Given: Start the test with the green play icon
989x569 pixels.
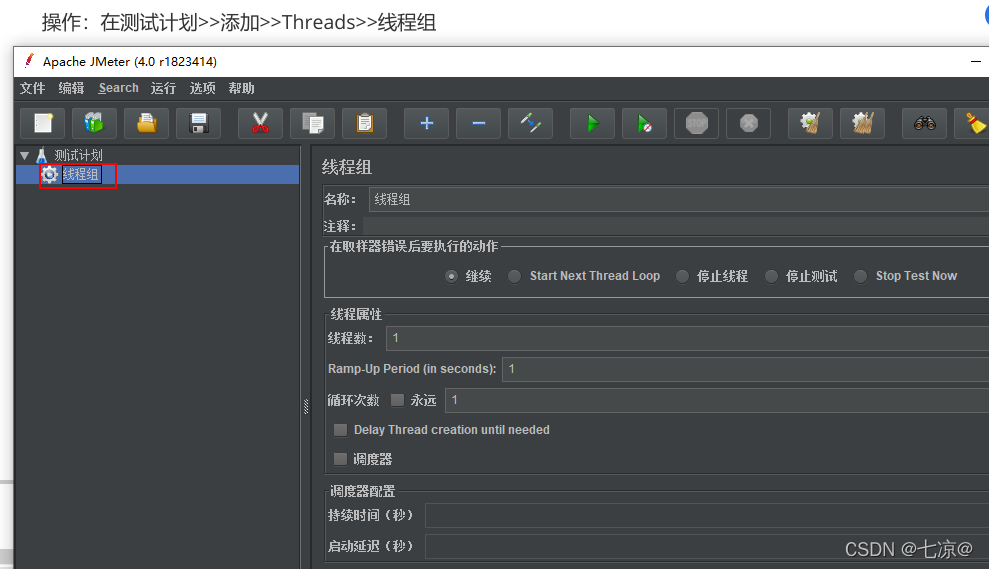Looking at the screenshot, I should (x=592, y=123).
